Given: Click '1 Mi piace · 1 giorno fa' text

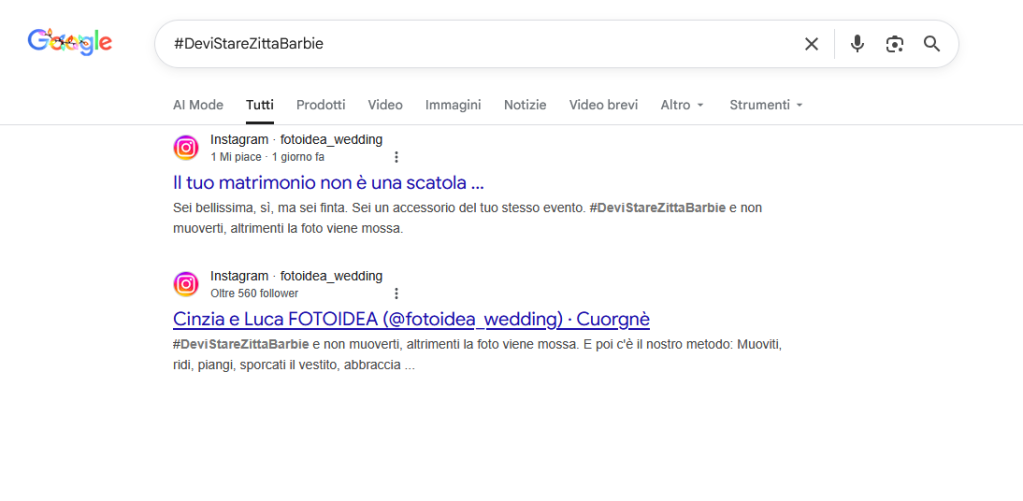Looking at the screenshot, I should [267, 157].
